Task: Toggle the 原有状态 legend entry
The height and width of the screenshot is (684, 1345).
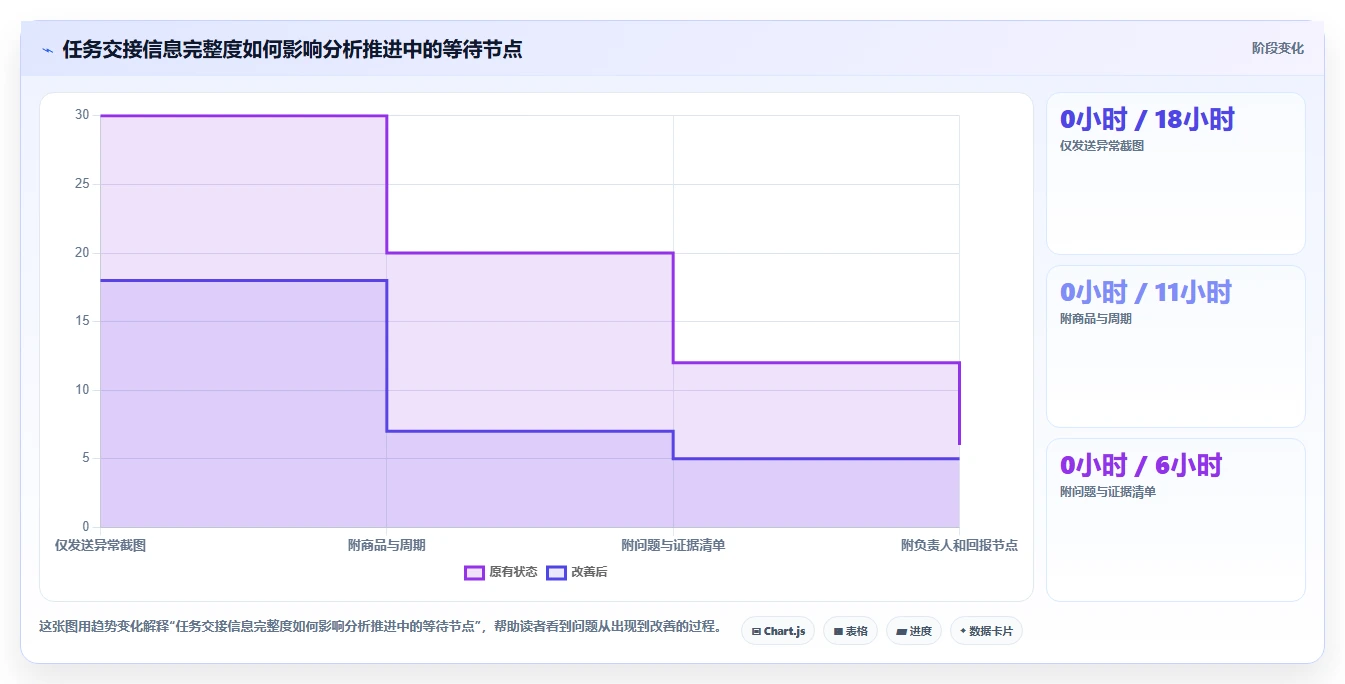Action: coord(501,572)
